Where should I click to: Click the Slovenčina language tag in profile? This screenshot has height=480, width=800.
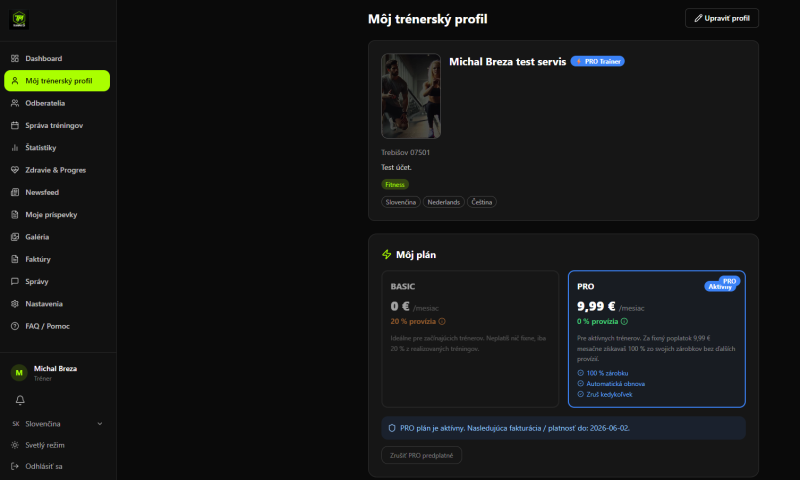point(401,203)
